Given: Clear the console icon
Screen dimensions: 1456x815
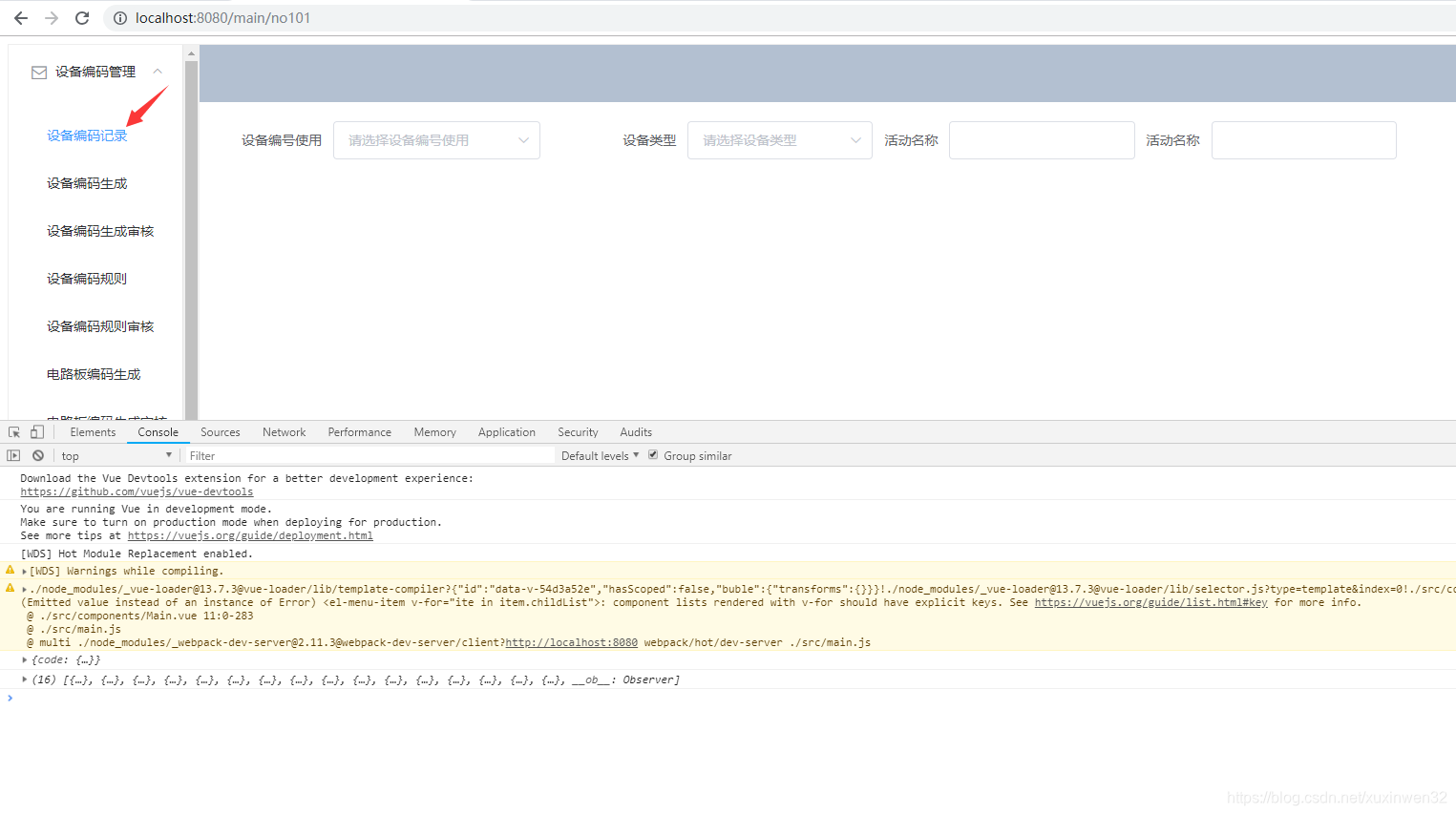Looking at the screenshot, I should 38,456.
